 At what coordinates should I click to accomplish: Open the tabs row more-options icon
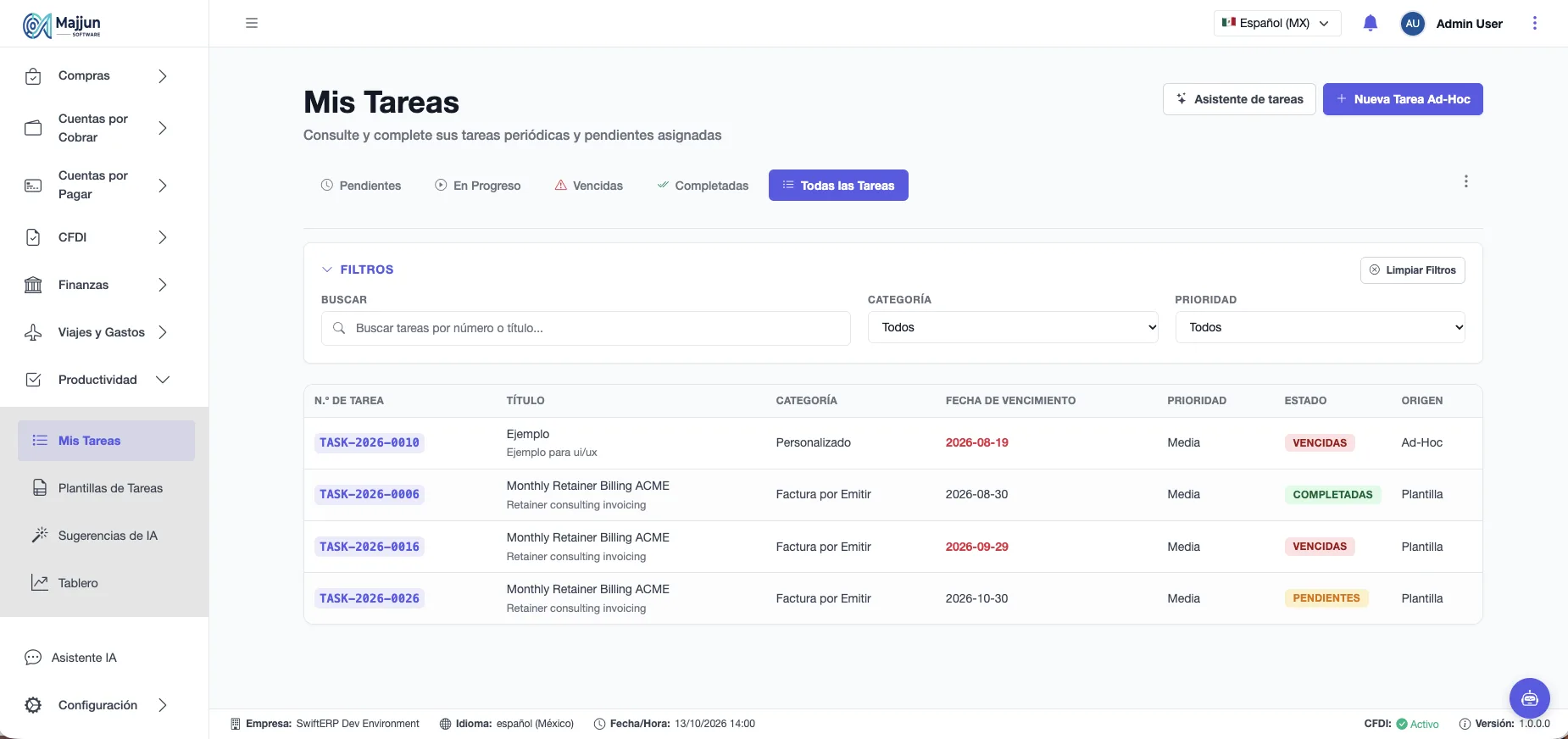point(1465,181)
